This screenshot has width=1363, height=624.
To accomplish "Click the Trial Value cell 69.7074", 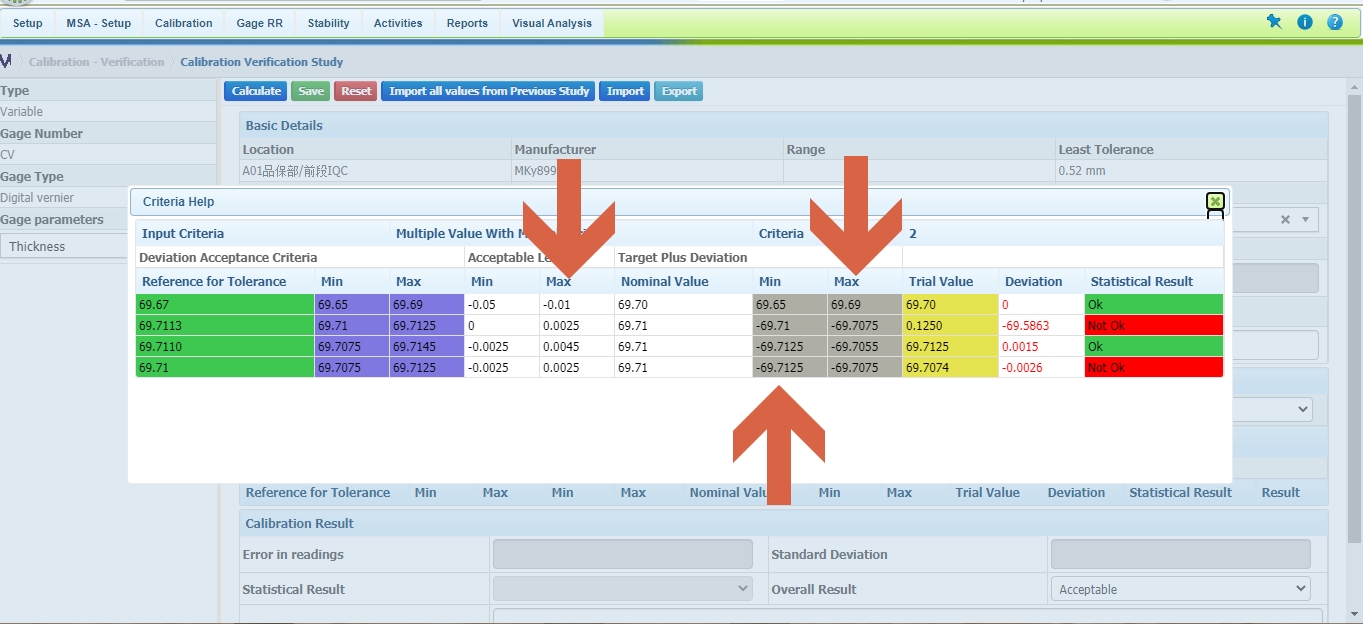I will click(x=950, y=367).
